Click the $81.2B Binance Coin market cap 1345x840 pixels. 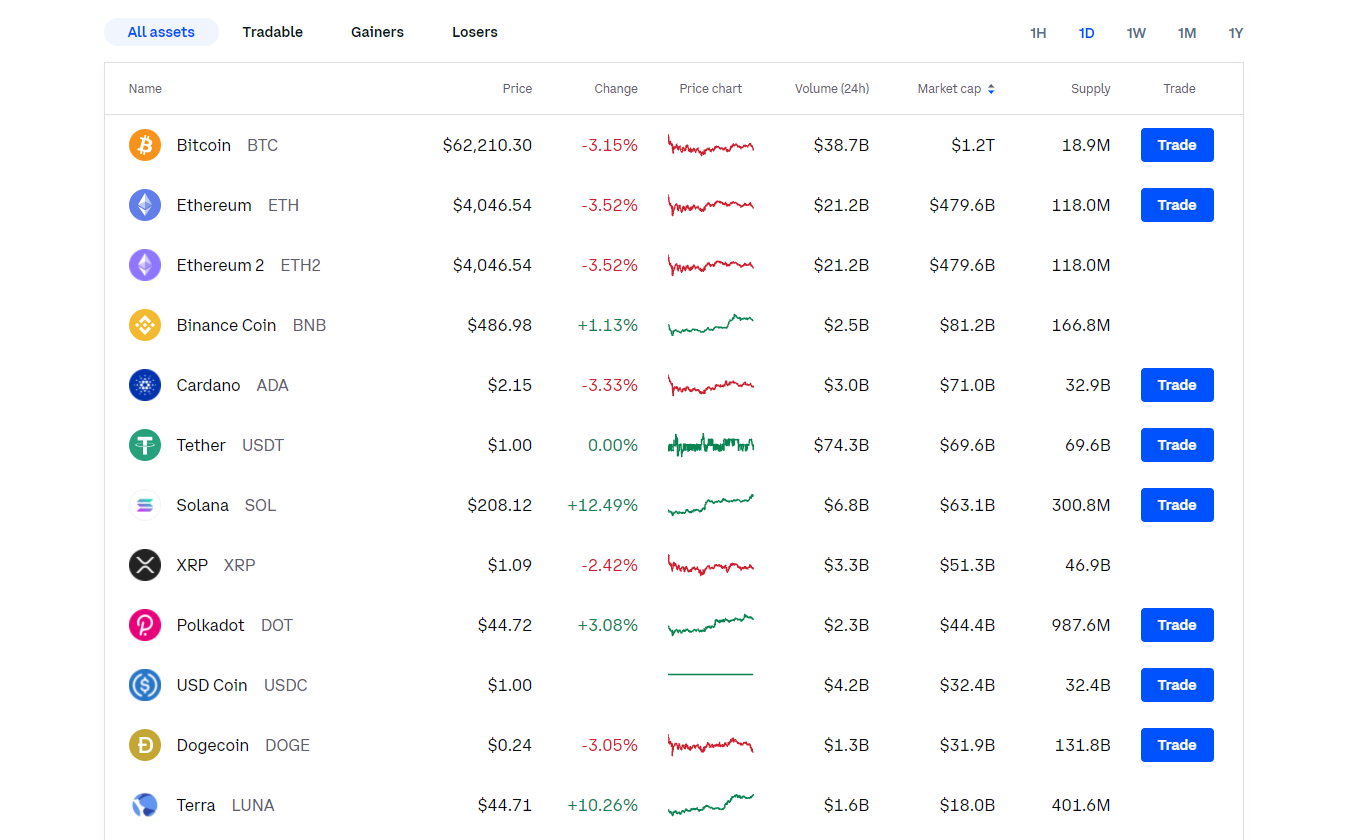pos(967,325)
